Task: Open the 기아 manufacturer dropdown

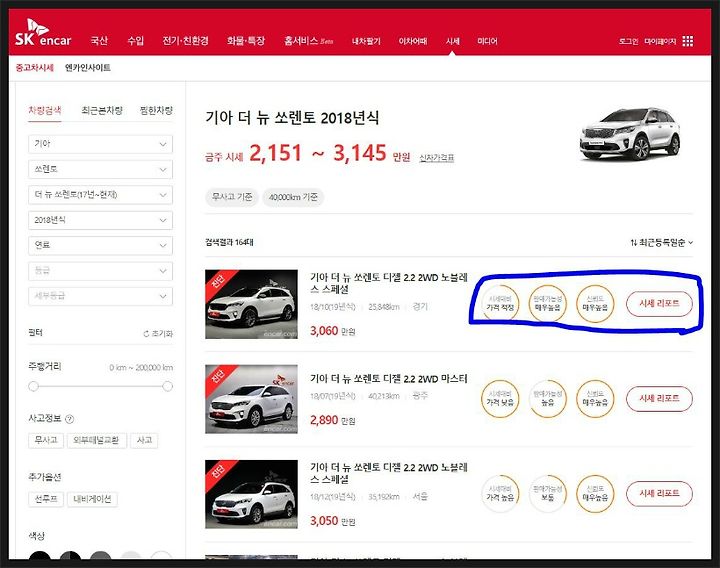Action: point(101,144)
